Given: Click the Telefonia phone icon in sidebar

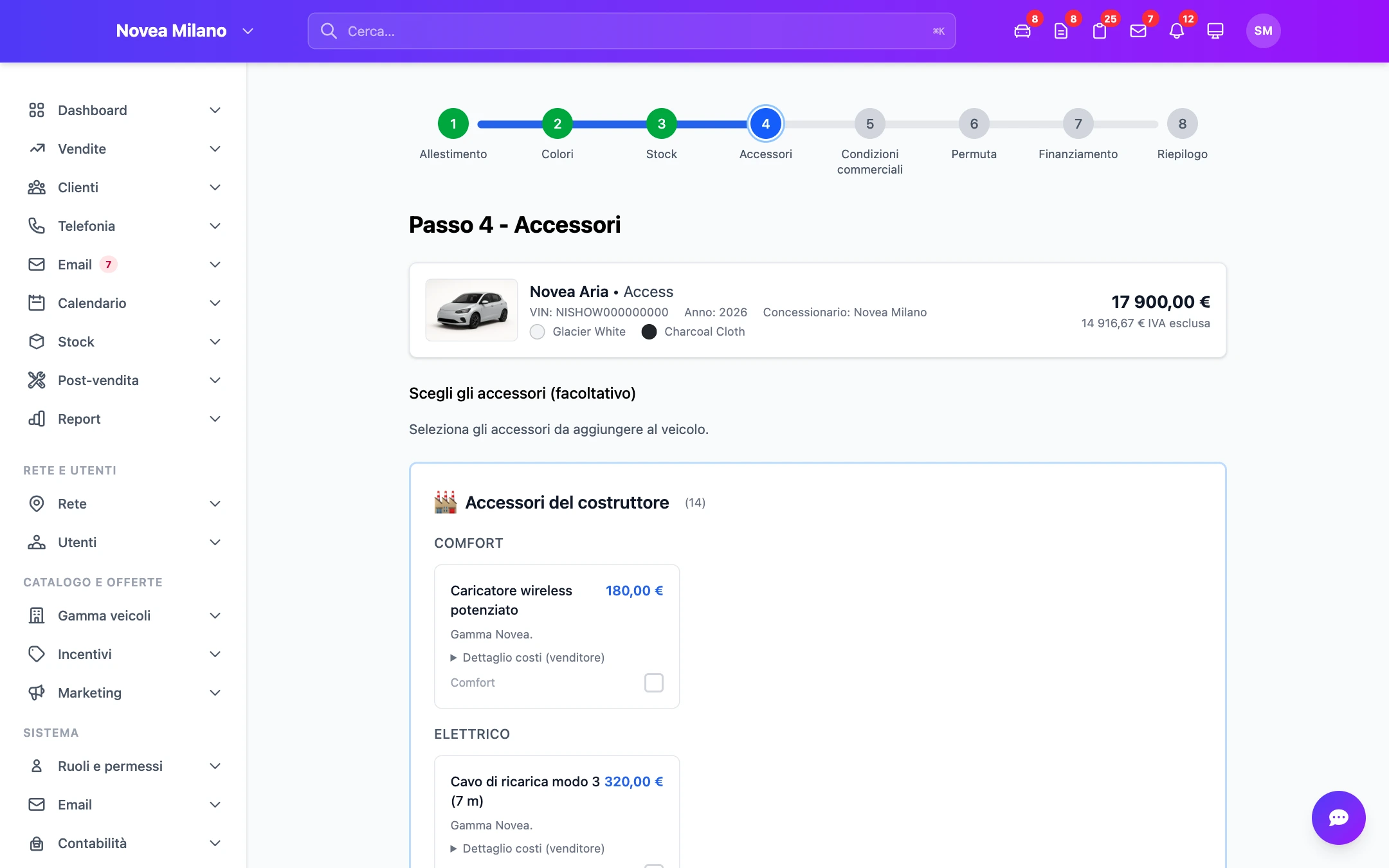Looking at the screenshot, I should [x=37, y=226].
